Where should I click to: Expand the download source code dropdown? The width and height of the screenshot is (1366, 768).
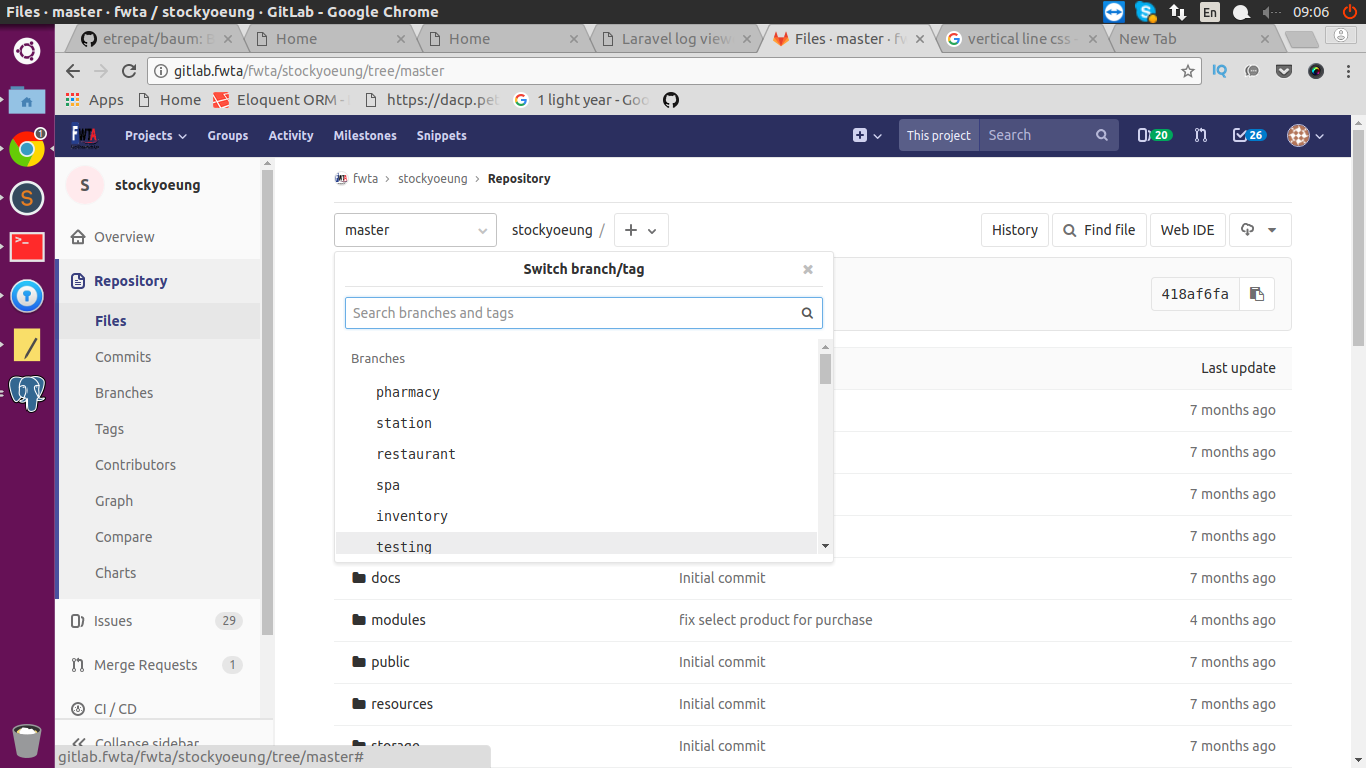point(1259,230)
